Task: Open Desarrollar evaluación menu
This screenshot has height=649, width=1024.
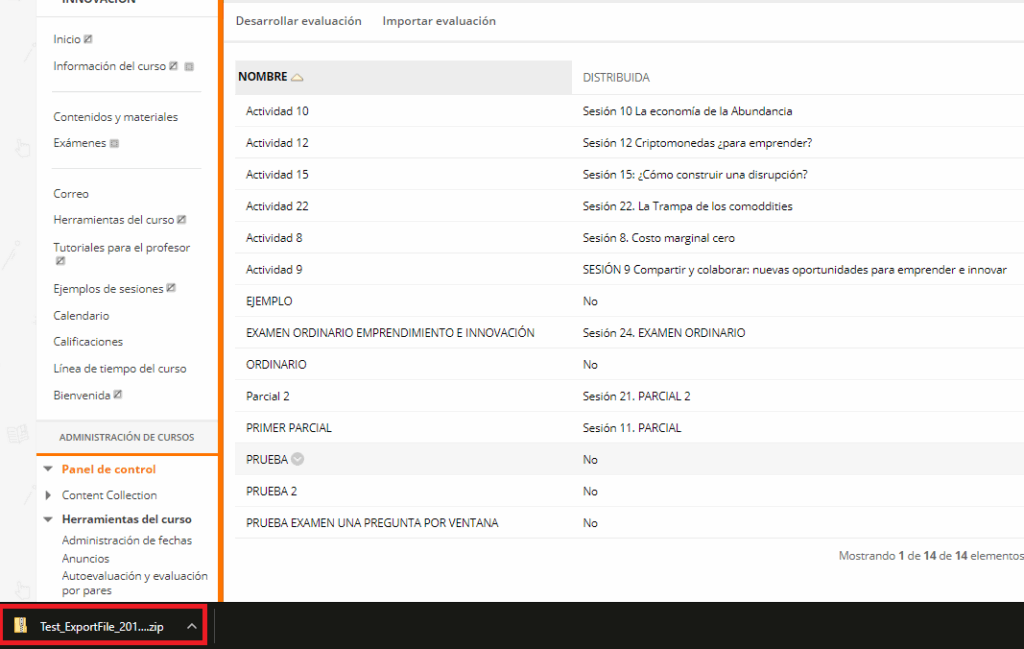Action: pos(298,21)
